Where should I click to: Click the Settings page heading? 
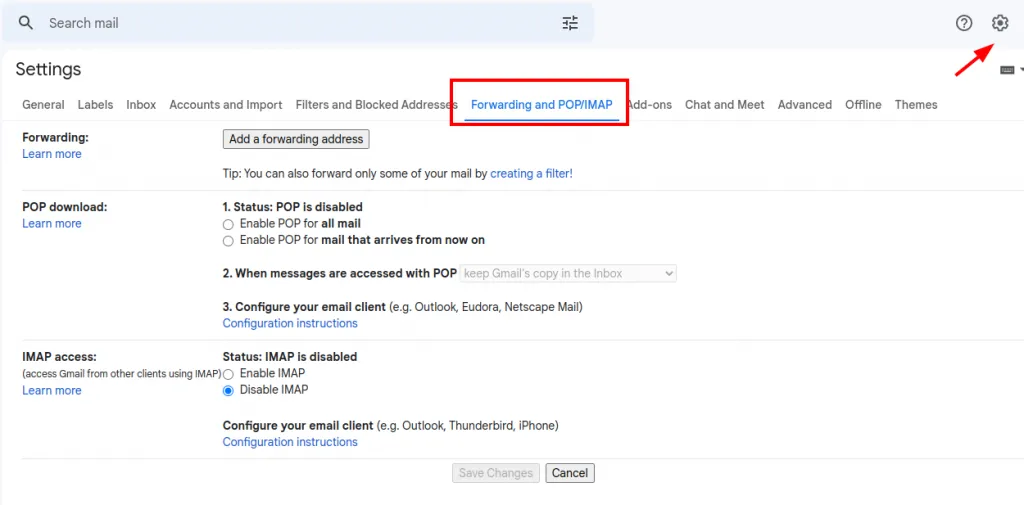point(48,69)
